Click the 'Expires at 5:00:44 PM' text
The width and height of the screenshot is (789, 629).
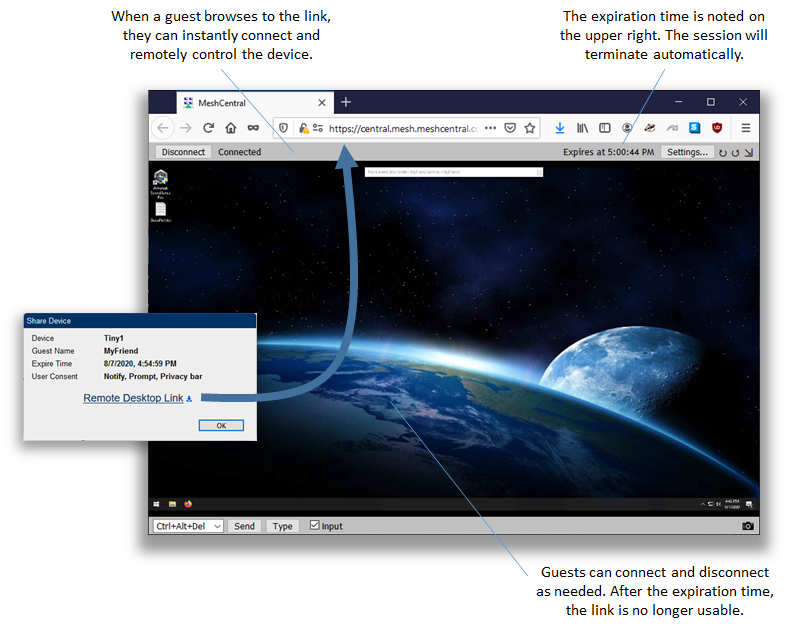pyautogui.click(x=608, y=152)
